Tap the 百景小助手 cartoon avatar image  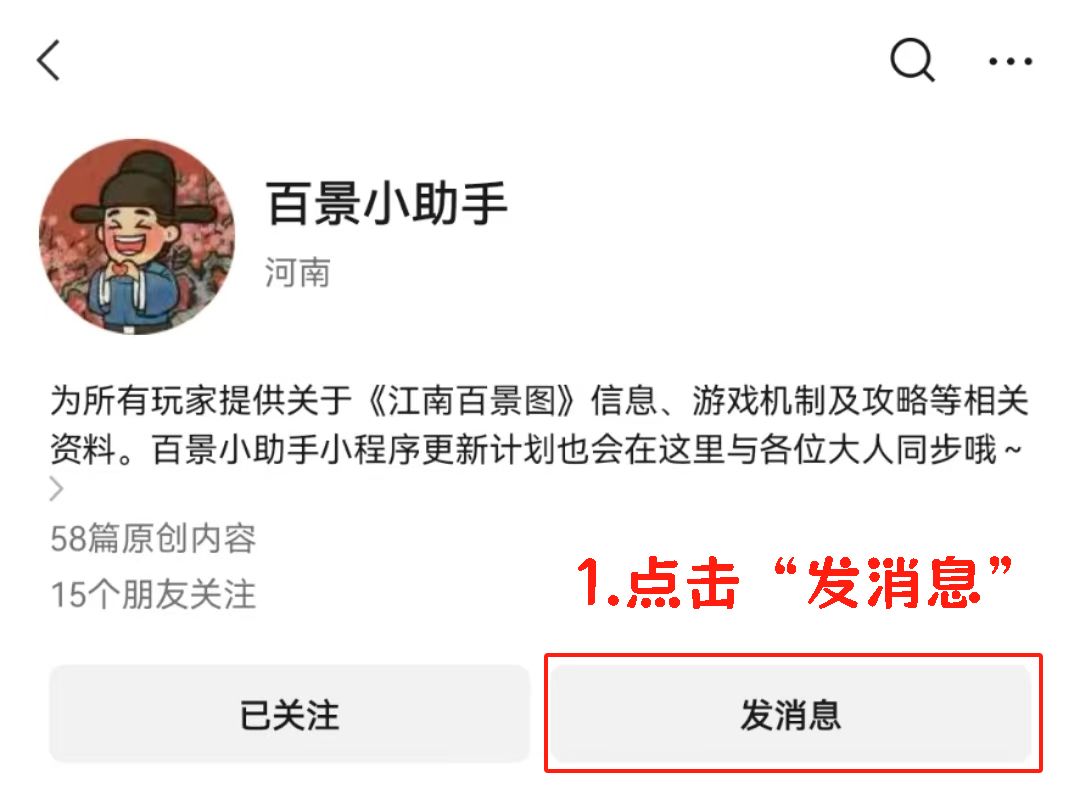tap(136, 236)
